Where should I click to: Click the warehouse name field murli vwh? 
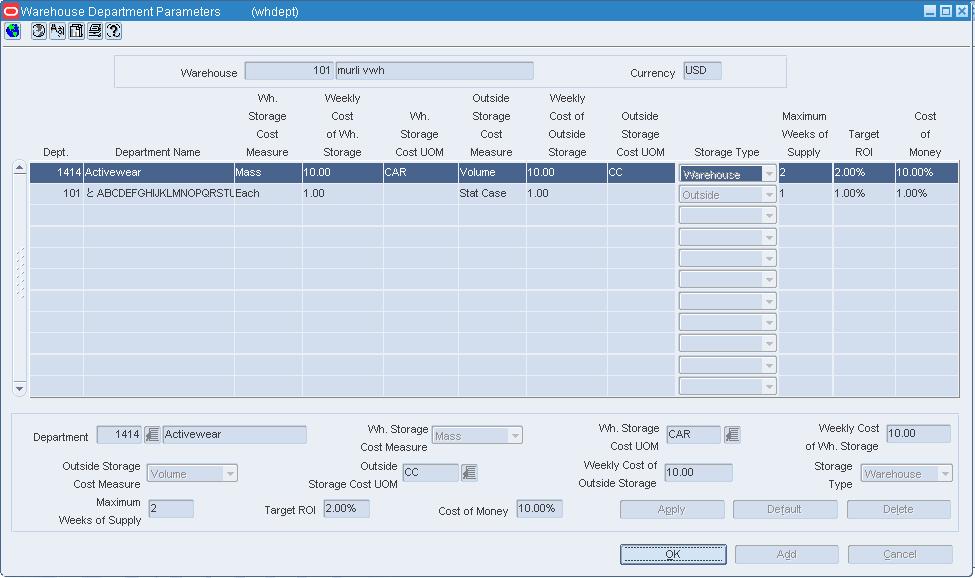tap(434, 71)
